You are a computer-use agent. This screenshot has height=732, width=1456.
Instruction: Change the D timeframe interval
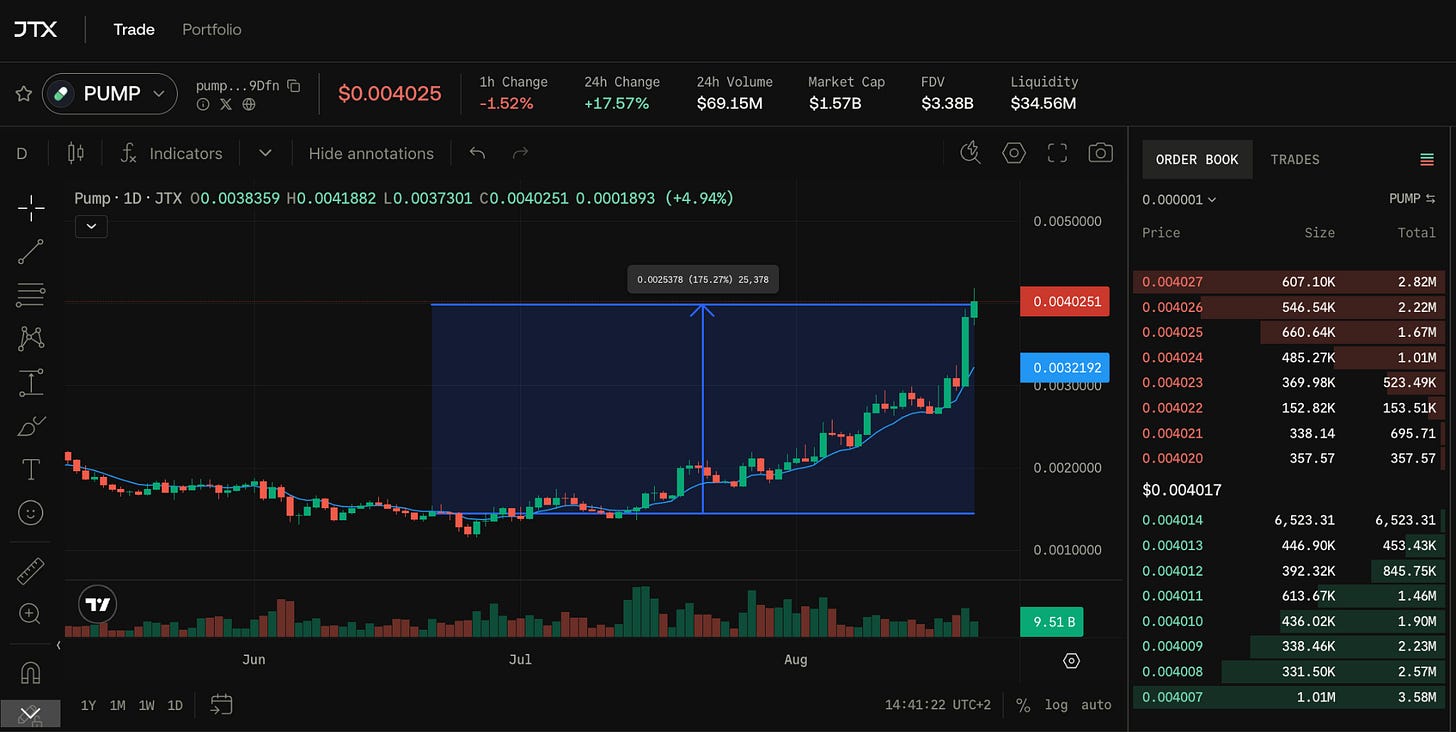coord(22,153)
